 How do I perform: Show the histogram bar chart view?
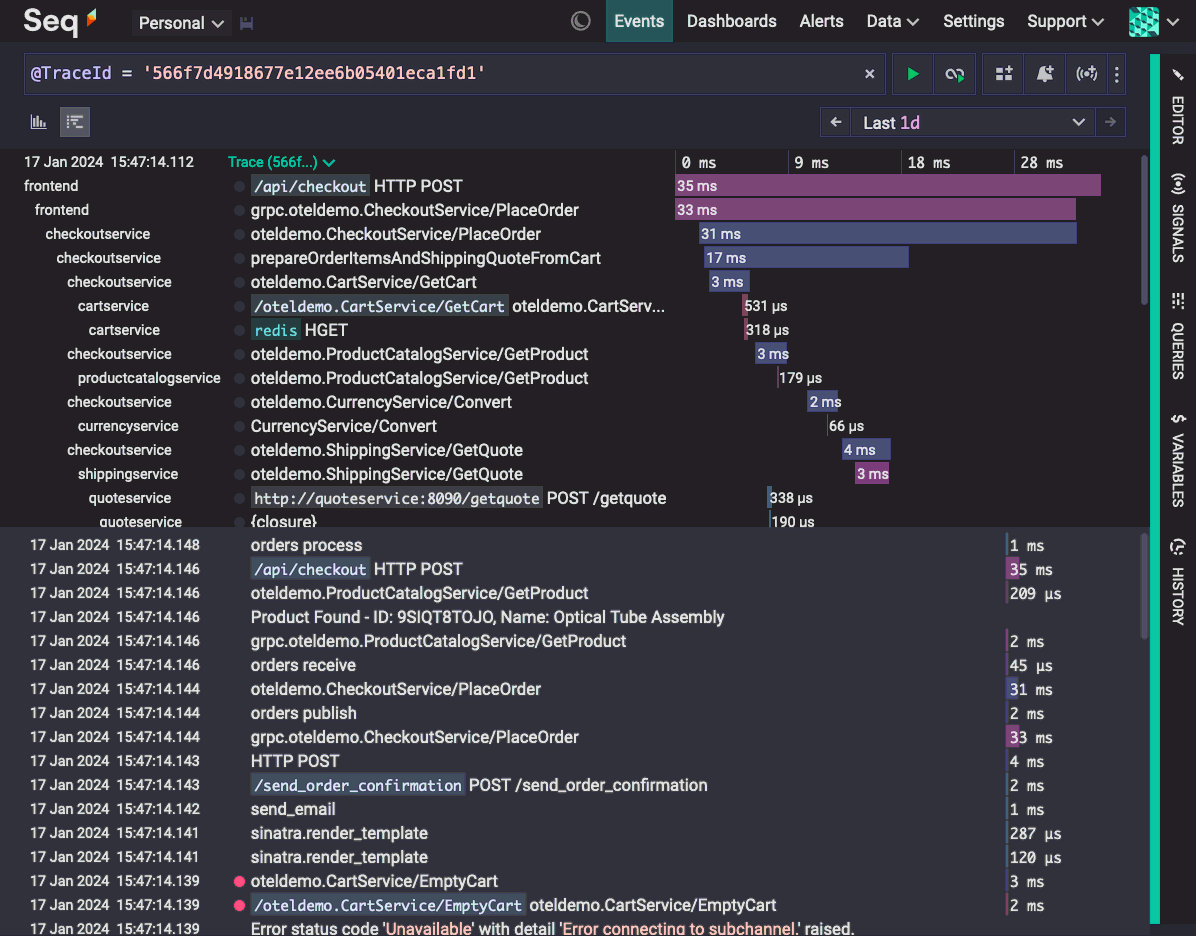(x=38, y=121)
